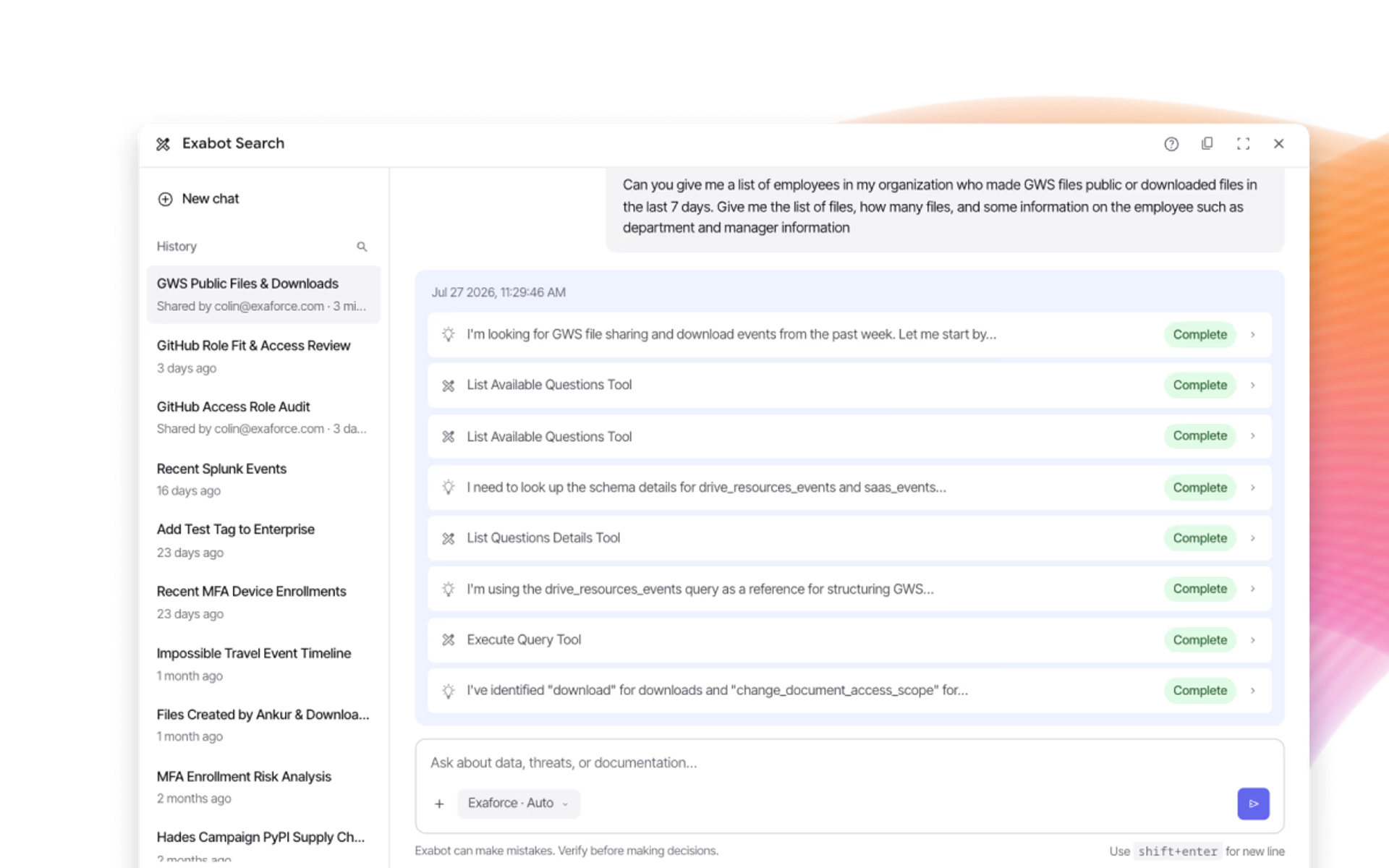
Task: Click lightbulb icon on 'I've identified download' step
Action: click(x=449, y=691)
